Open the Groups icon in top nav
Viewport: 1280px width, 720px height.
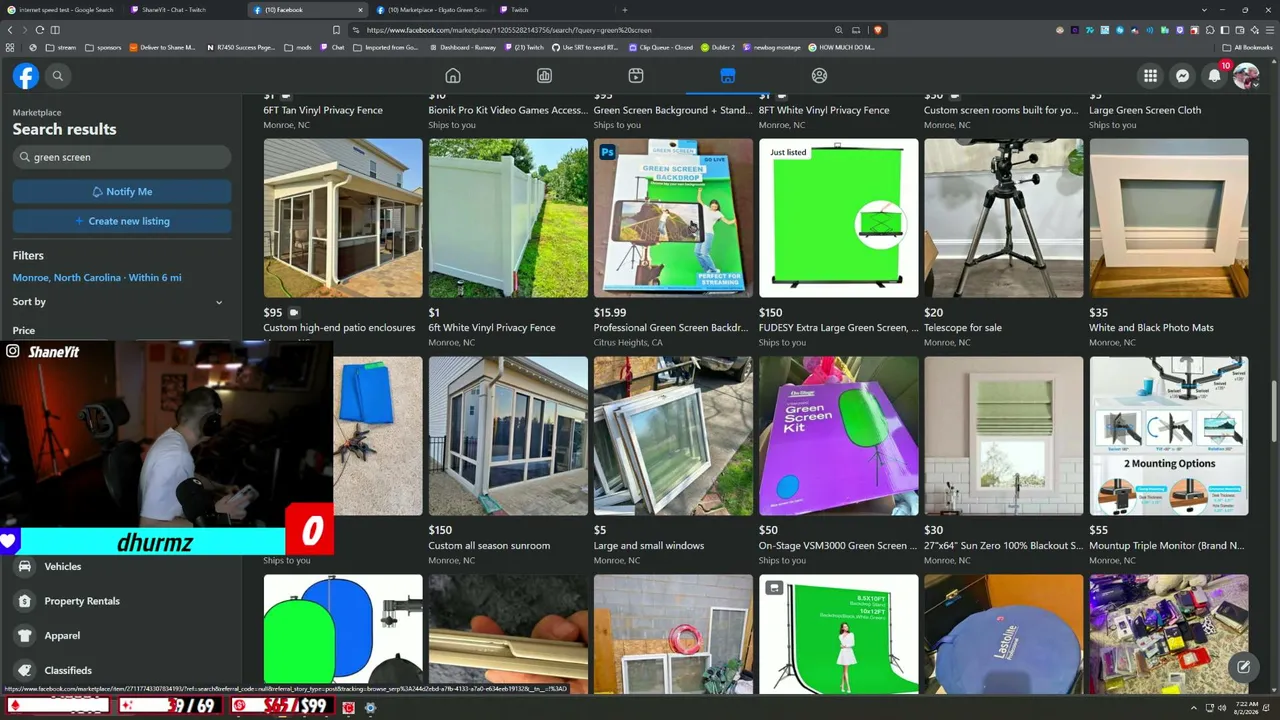[819, 76]
